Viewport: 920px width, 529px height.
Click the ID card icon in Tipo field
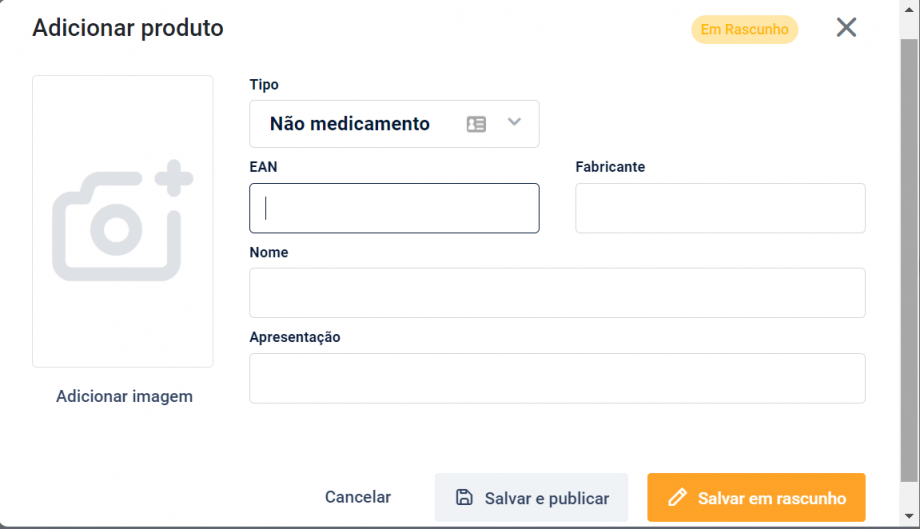tap(476, 124)
